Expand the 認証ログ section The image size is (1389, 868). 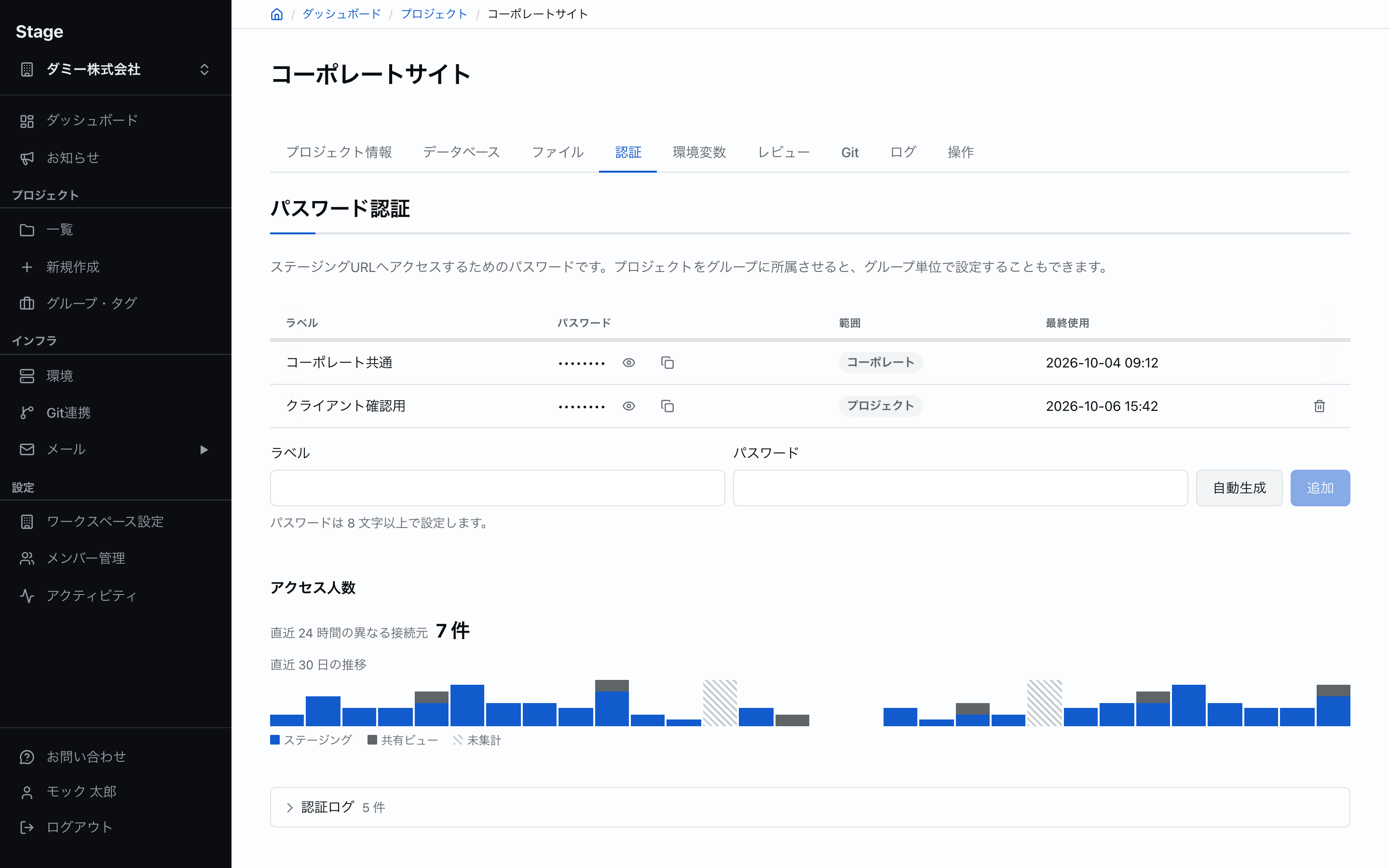pyautogui.click(x=809, y=807)
